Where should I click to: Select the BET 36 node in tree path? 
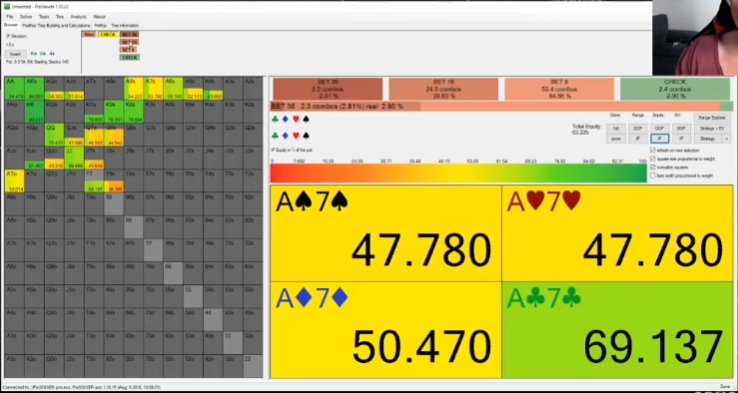click(129, 34)
